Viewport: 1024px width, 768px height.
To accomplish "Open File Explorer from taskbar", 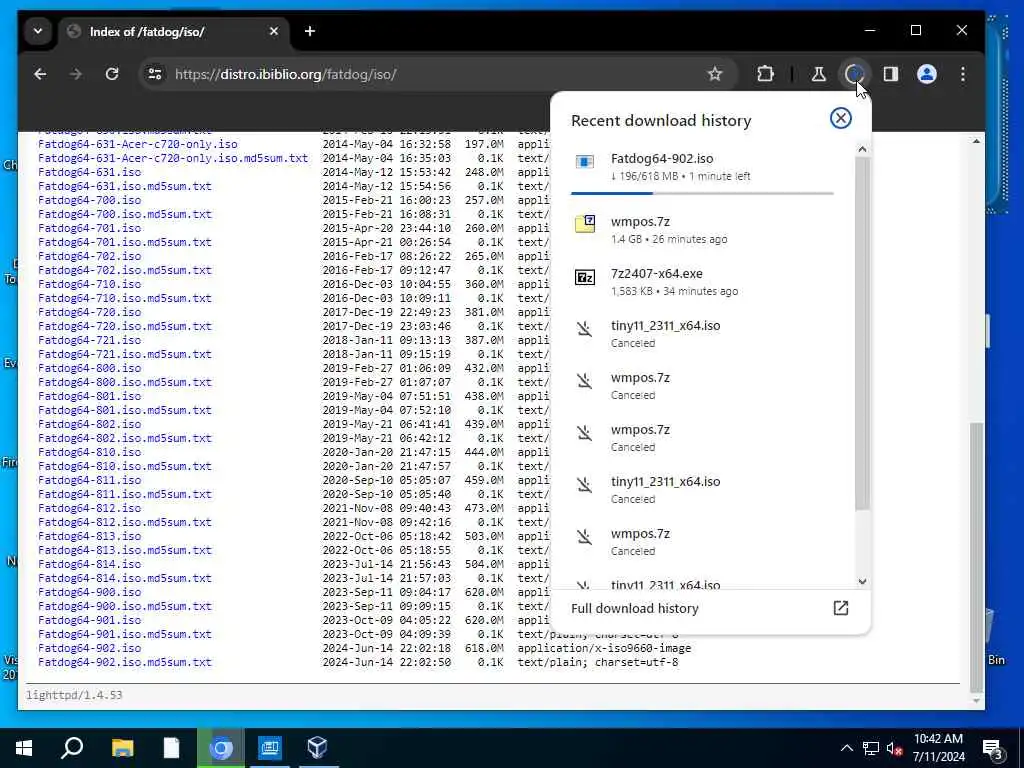I will (123, 748).
